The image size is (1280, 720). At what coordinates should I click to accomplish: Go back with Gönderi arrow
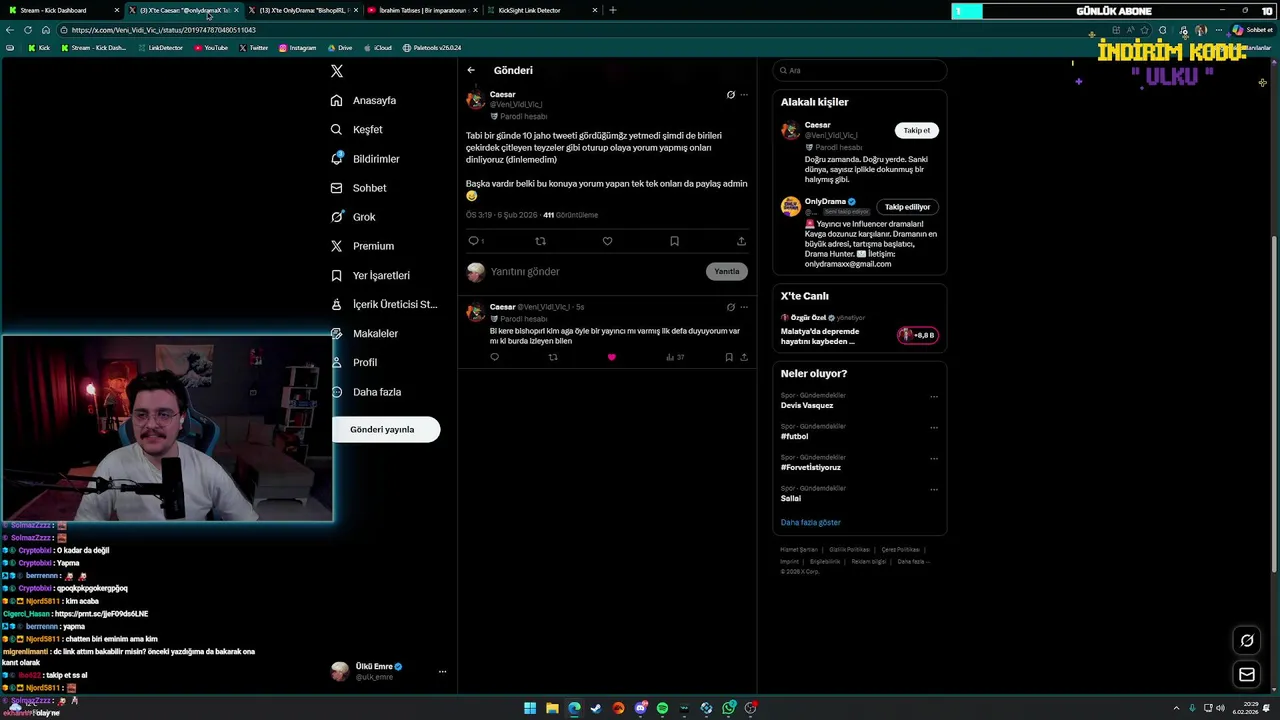coord(471,70)
